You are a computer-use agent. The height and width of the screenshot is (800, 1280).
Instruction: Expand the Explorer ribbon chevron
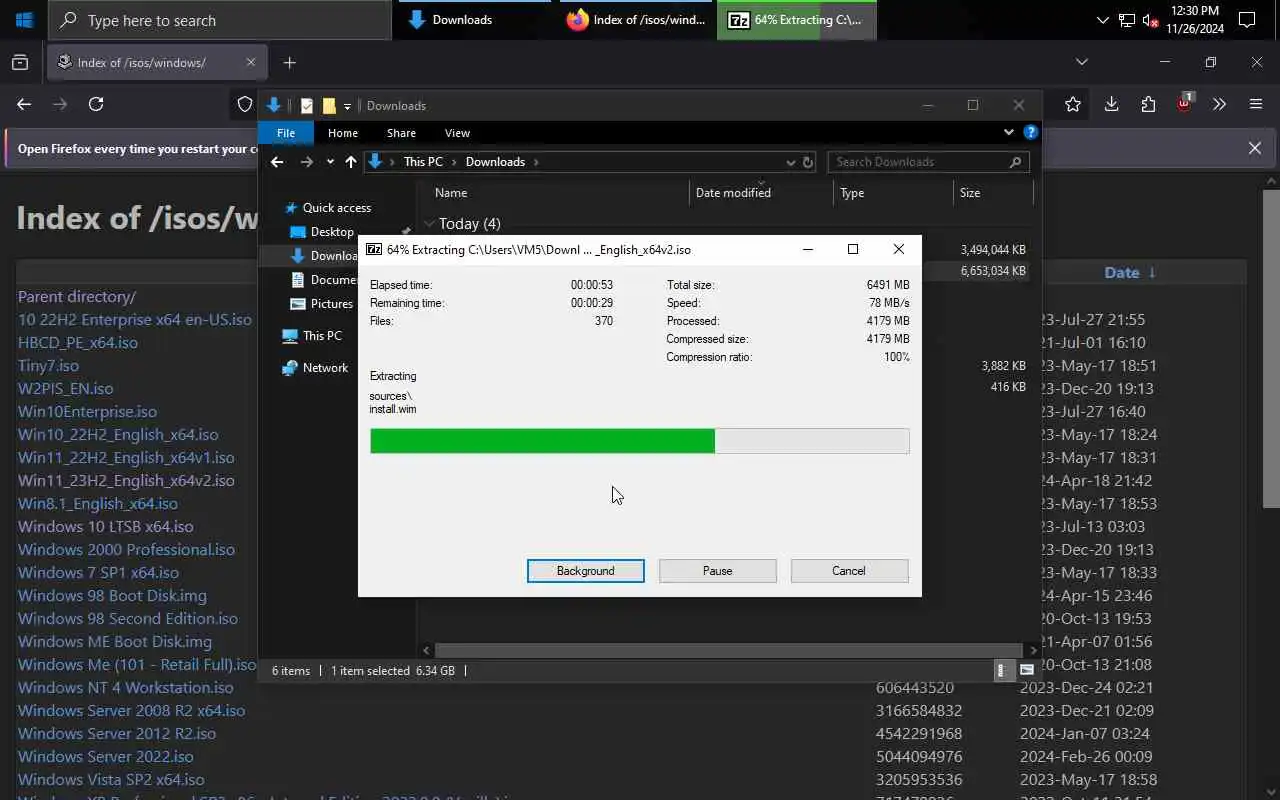(1008, 132)
